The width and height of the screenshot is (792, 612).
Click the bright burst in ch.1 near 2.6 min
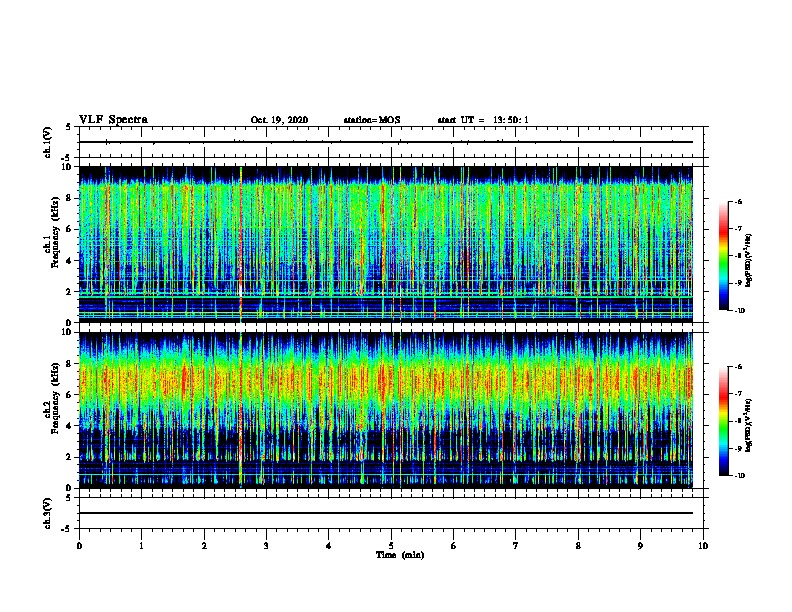(241, 244)
